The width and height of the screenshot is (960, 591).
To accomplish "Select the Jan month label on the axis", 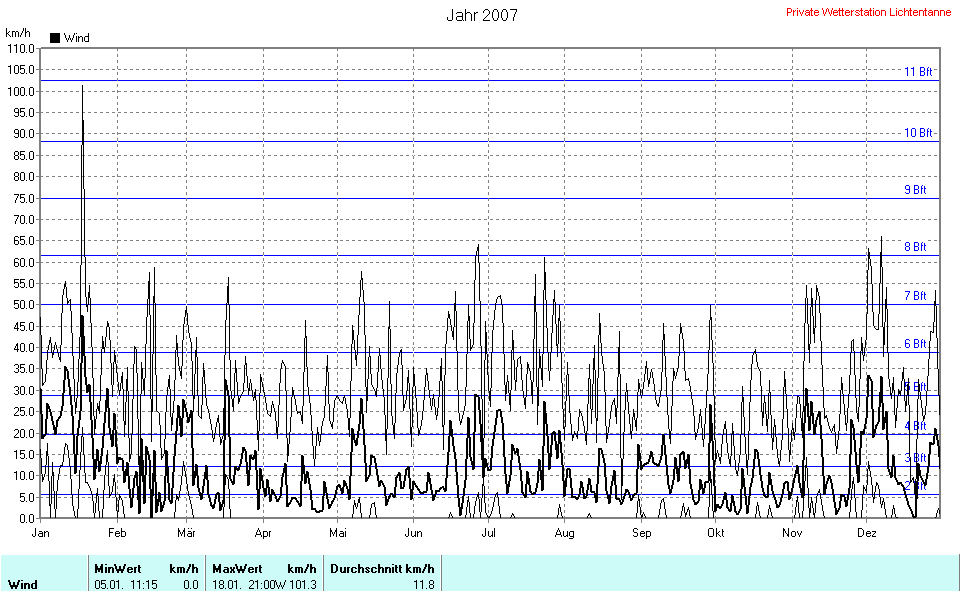I will (41, 533).
